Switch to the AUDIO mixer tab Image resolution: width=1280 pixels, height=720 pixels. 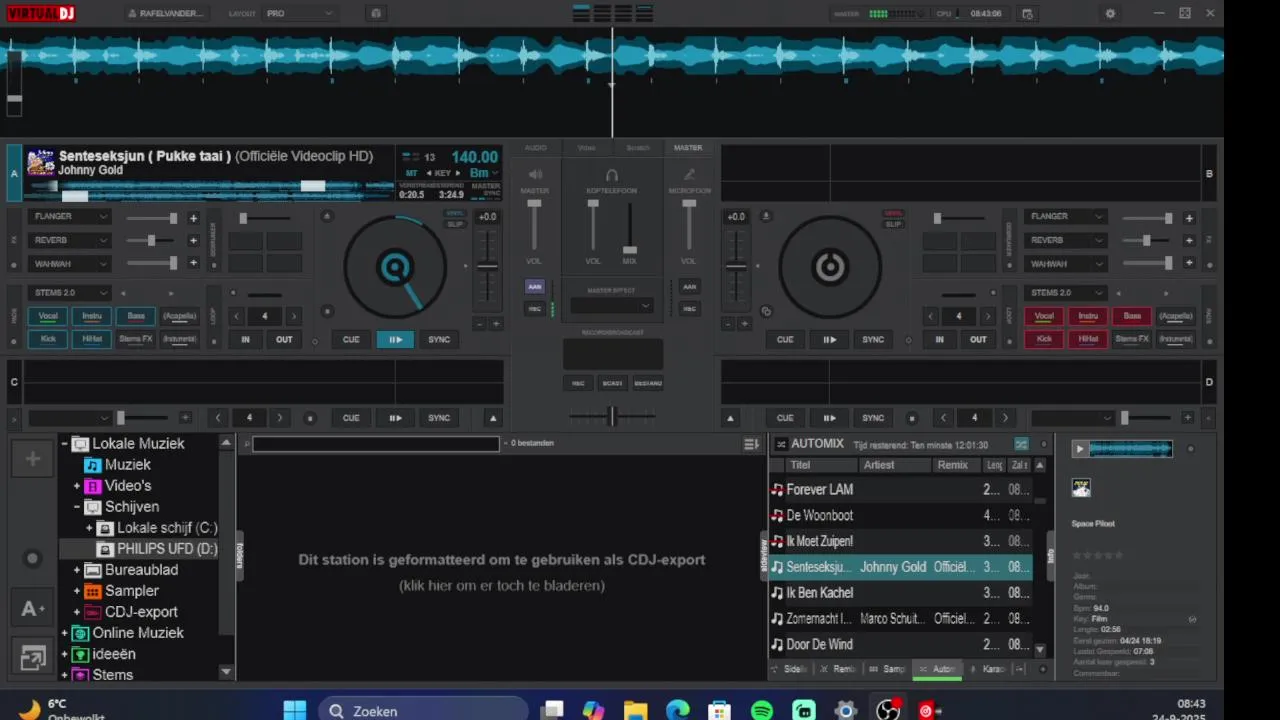point(536,148)
